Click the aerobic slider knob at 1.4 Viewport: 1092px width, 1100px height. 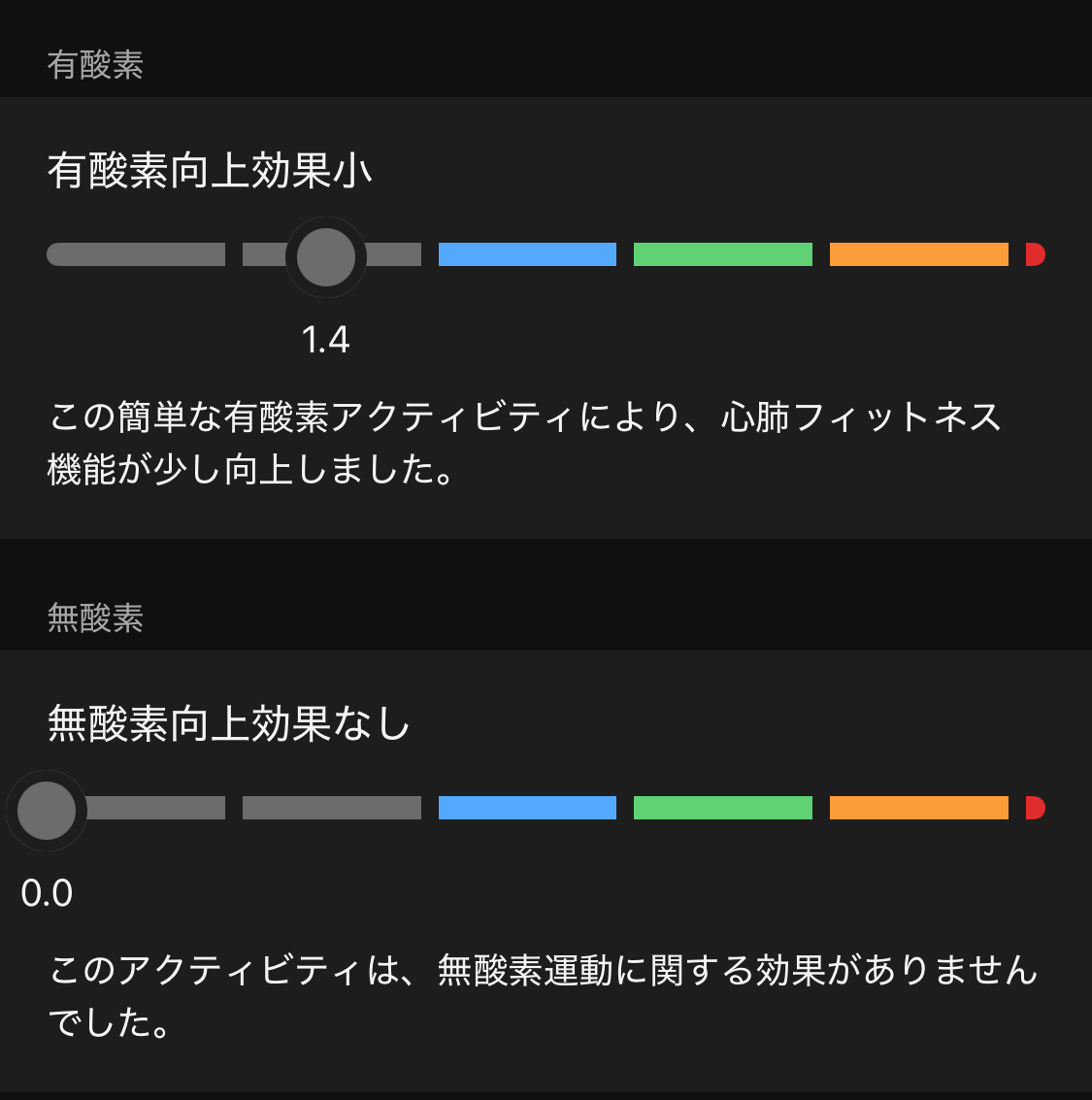[326, 256]
